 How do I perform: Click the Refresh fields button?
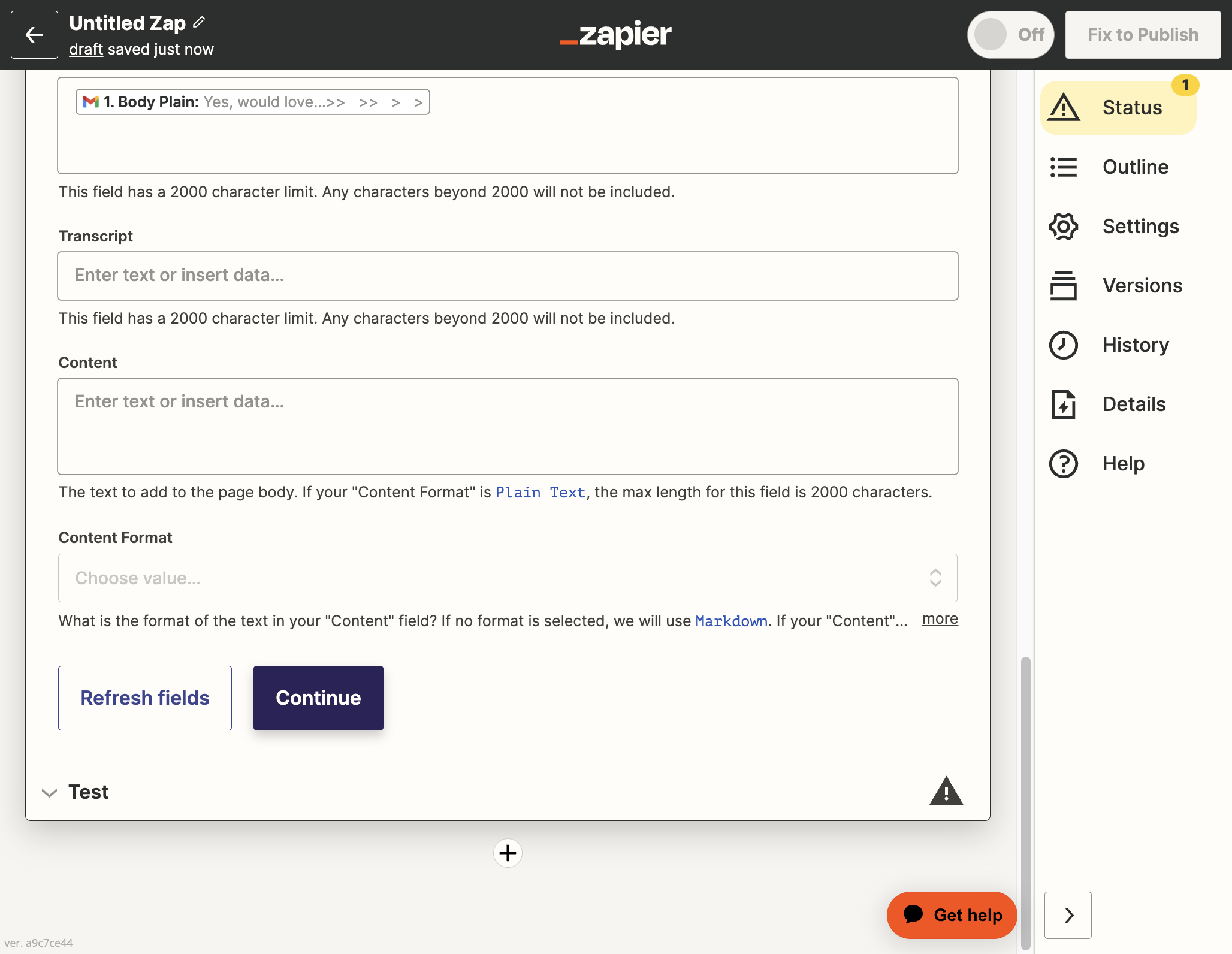[x=145, y=698]
